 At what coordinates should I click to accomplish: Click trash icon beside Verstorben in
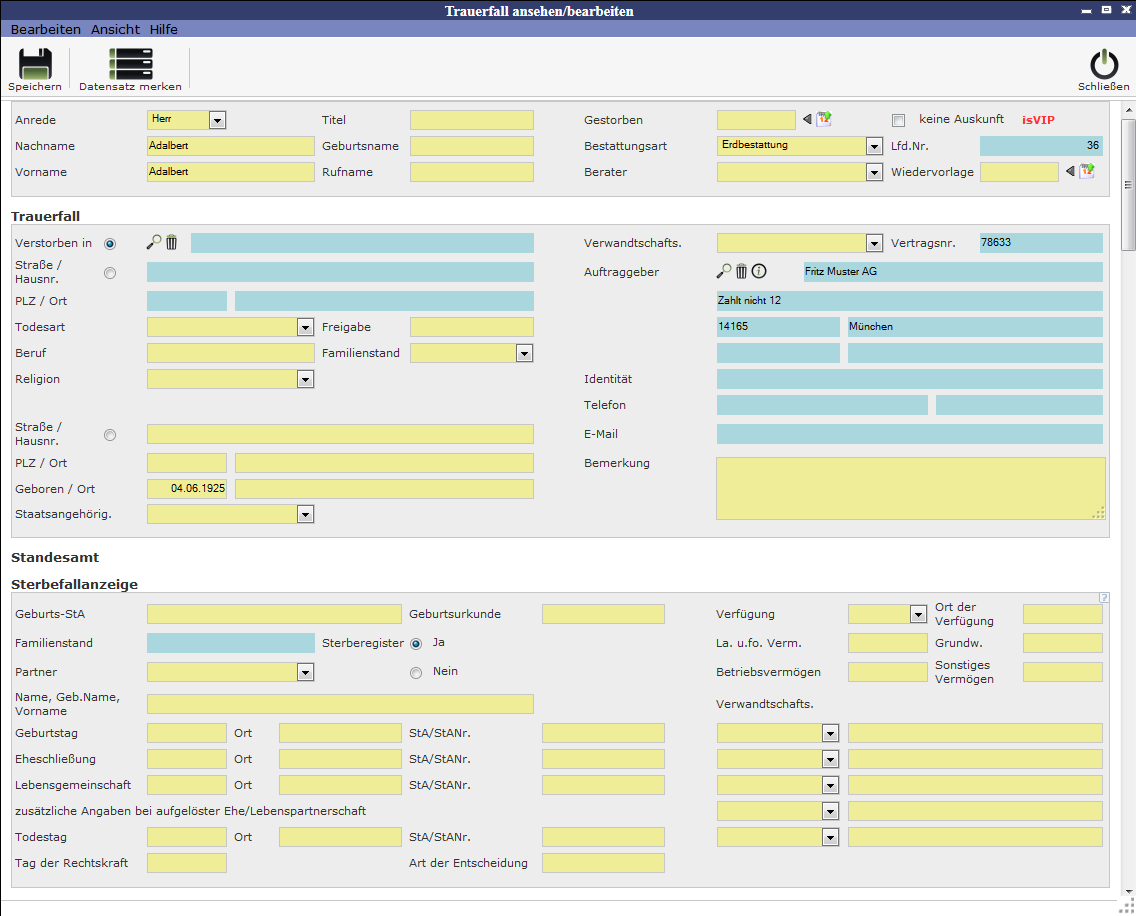pyautogui.click(x=171, y=242)
